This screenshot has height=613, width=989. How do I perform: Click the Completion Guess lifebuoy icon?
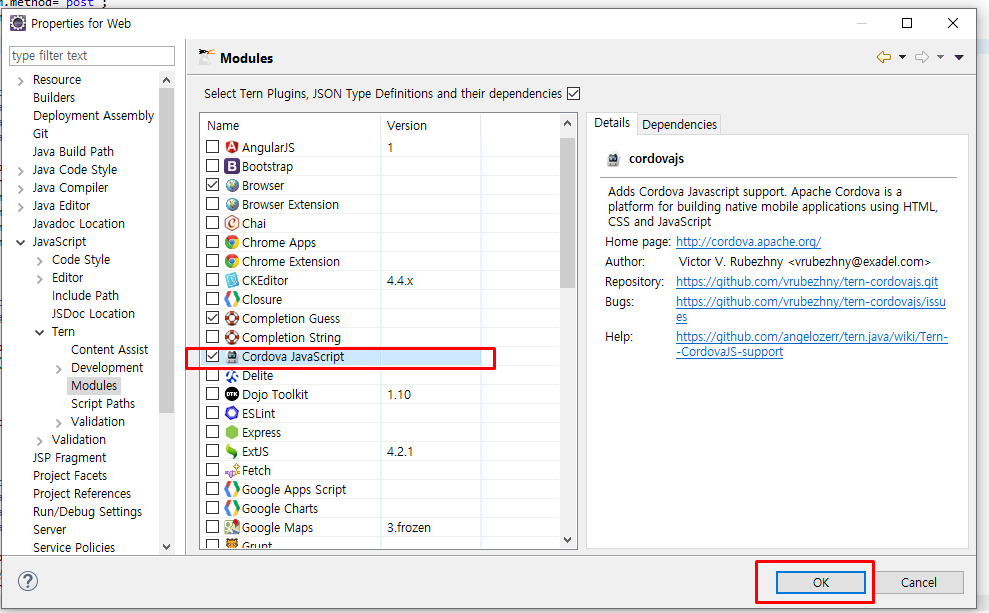click(232, 318)
